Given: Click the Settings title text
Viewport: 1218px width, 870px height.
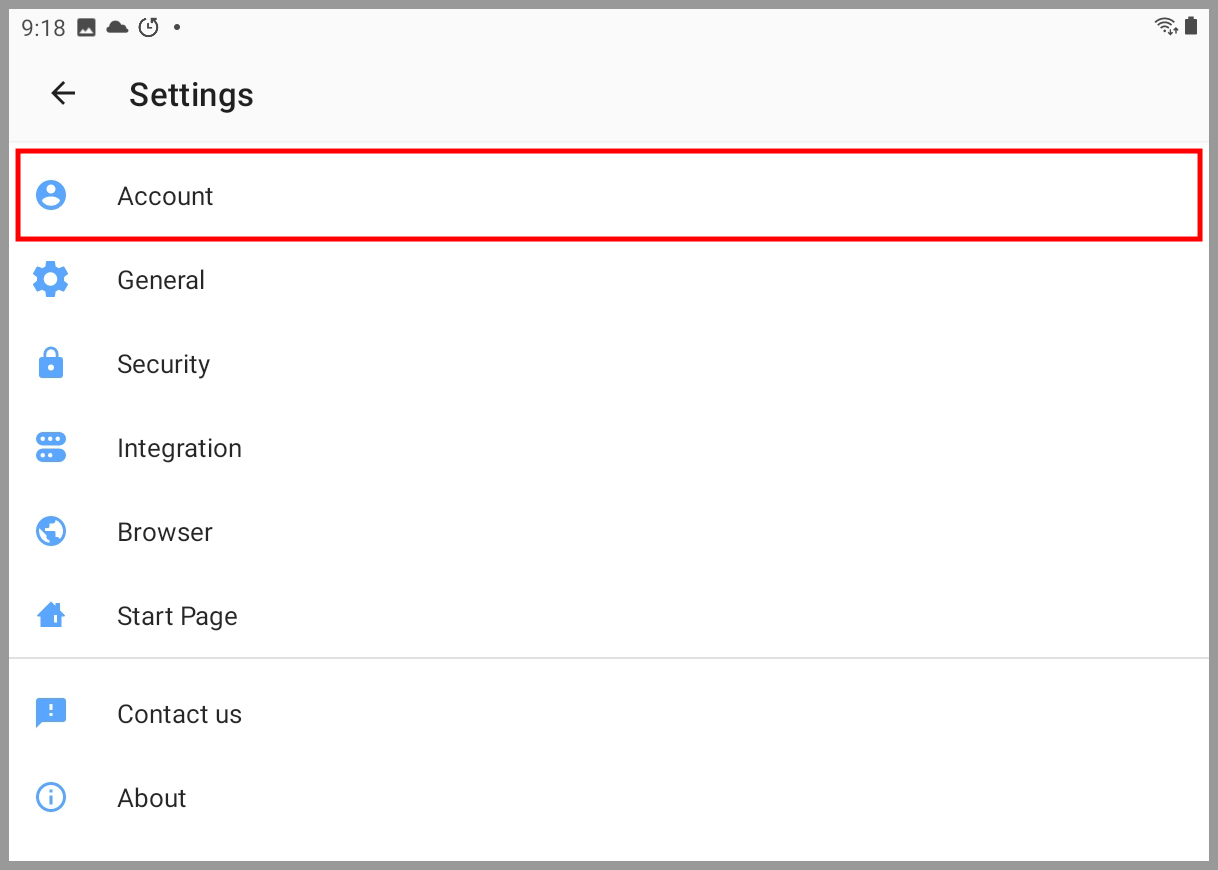Looking at the screenshot, I should [x=191, y=95].
